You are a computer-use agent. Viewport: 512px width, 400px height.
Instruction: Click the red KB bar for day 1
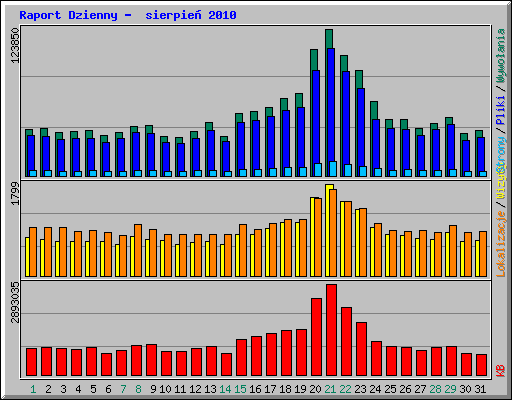tap(31, 362)
